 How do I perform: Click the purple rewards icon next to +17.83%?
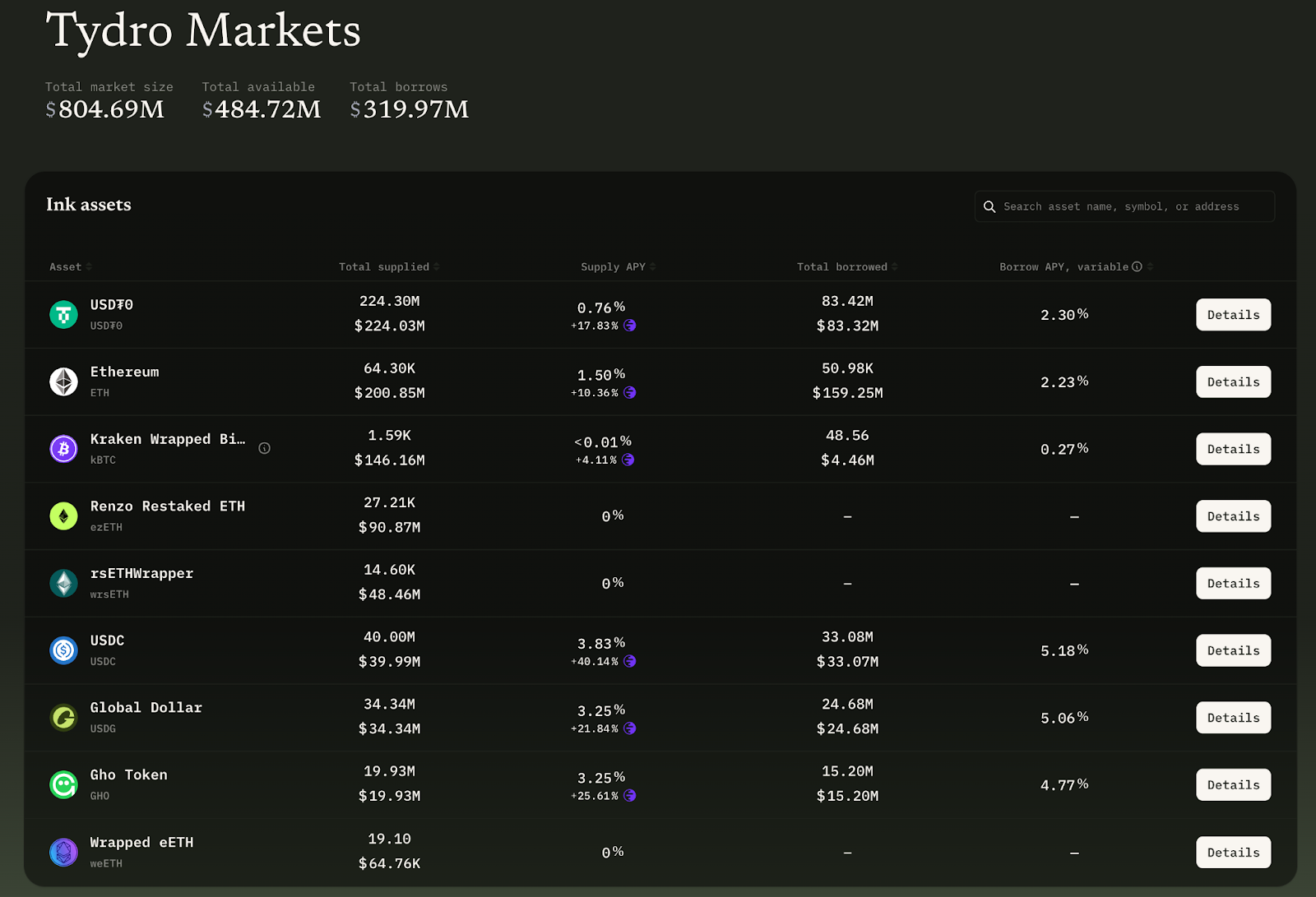click(x=630, y=326)
